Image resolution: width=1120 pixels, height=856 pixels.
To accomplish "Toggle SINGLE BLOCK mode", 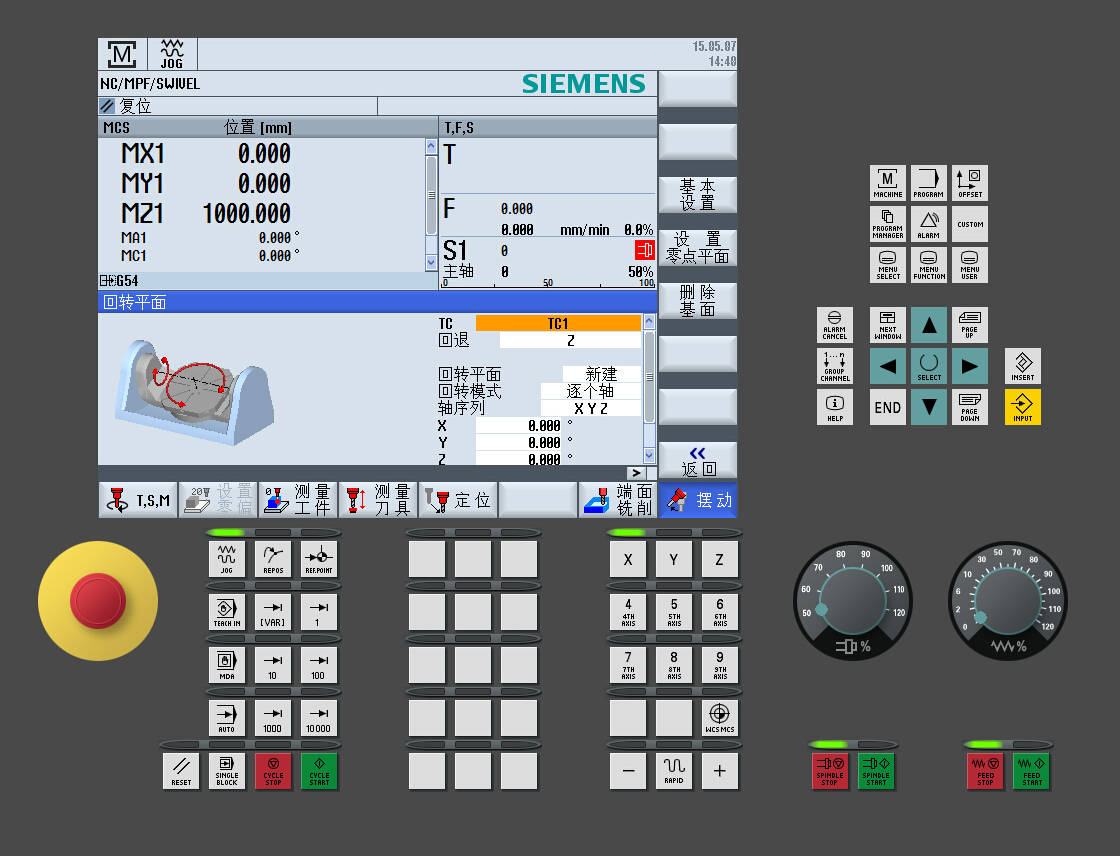I will [x=227, y=771].
